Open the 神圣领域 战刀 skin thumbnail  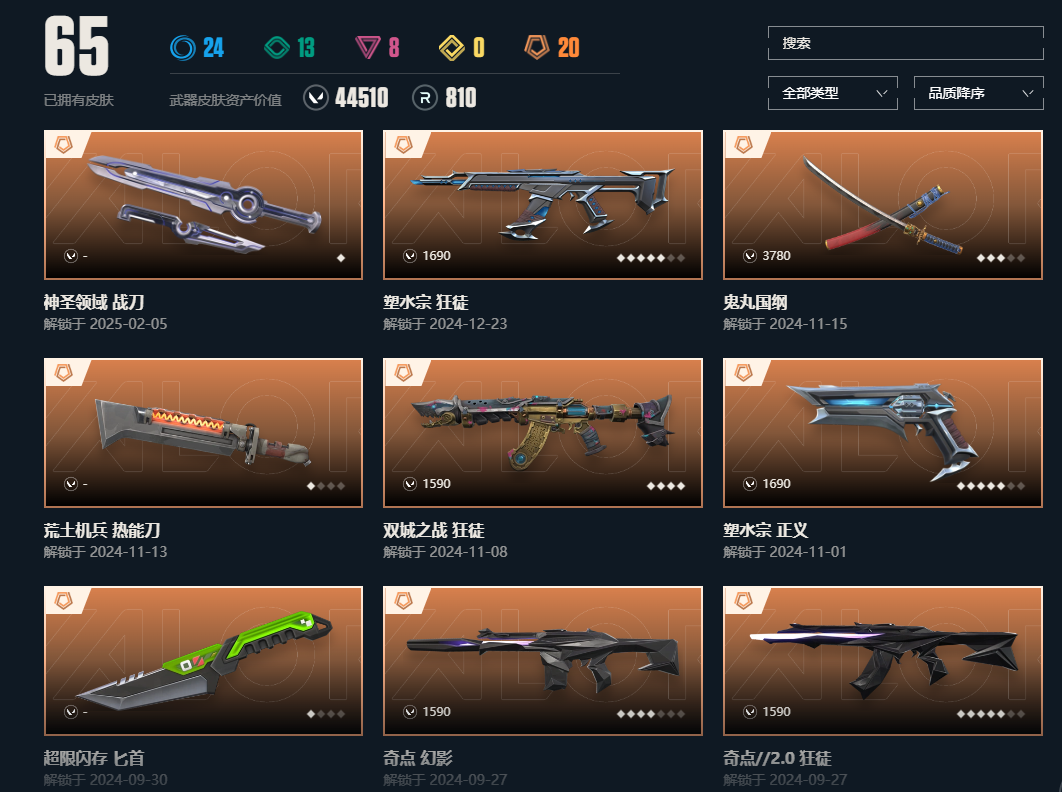tap(203, 205)
